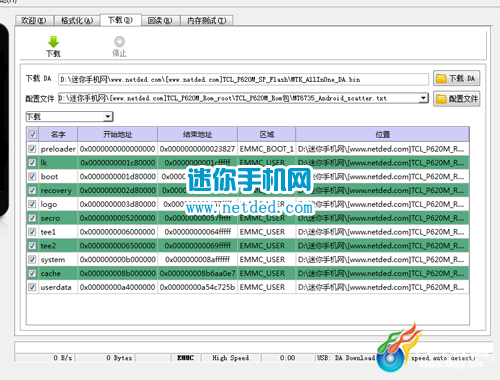The height and width of the screenshot is (380, 500).
Task: Click end address 0x0000000000023827
Action: tap(197, 149)
